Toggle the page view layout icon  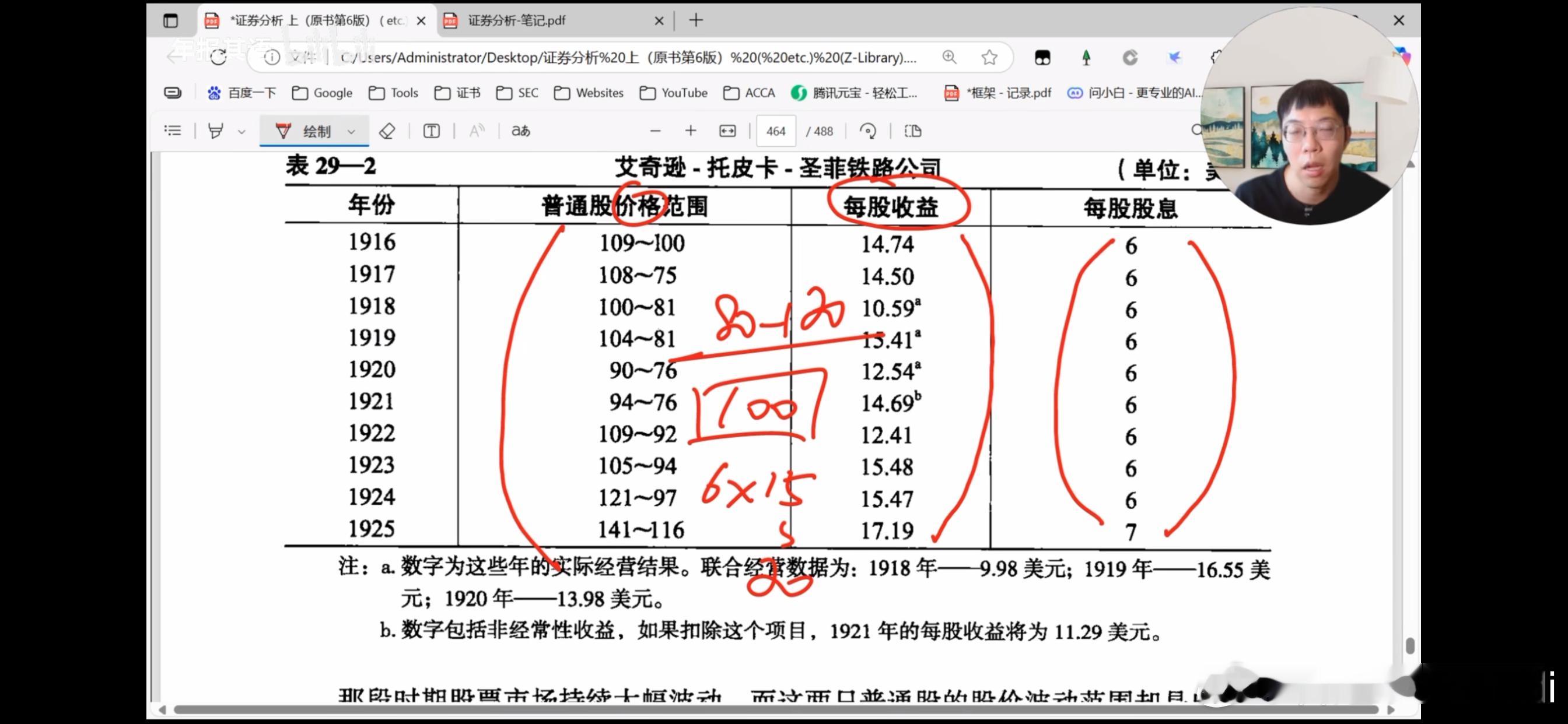912,131
